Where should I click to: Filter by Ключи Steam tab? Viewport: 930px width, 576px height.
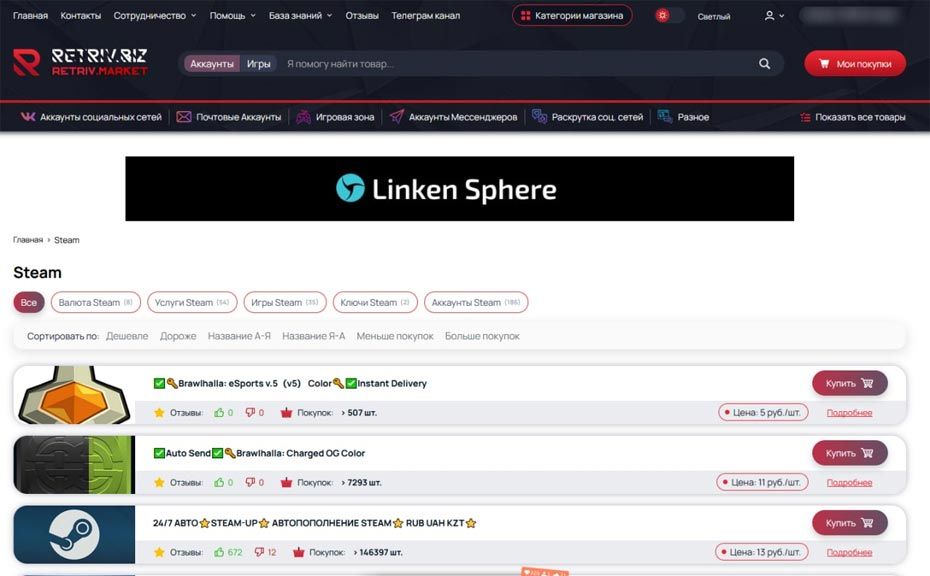[x=375, y=303]
